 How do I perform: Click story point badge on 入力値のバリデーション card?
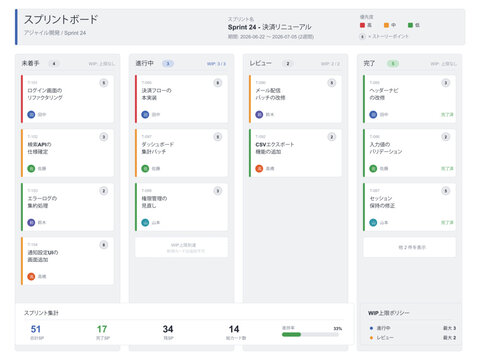tap(446, 137)
